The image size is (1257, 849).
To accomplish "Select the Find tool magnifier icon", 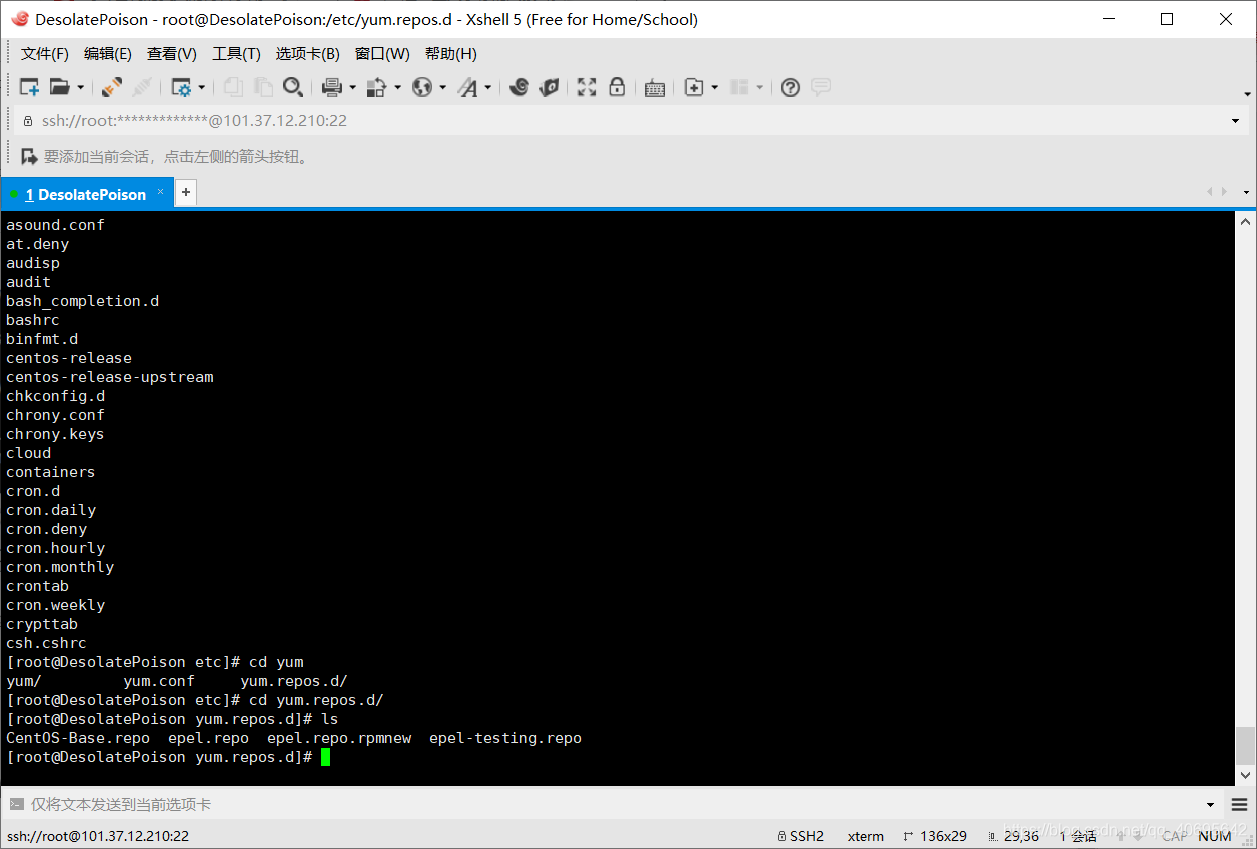I will click(x=294, y=87).
